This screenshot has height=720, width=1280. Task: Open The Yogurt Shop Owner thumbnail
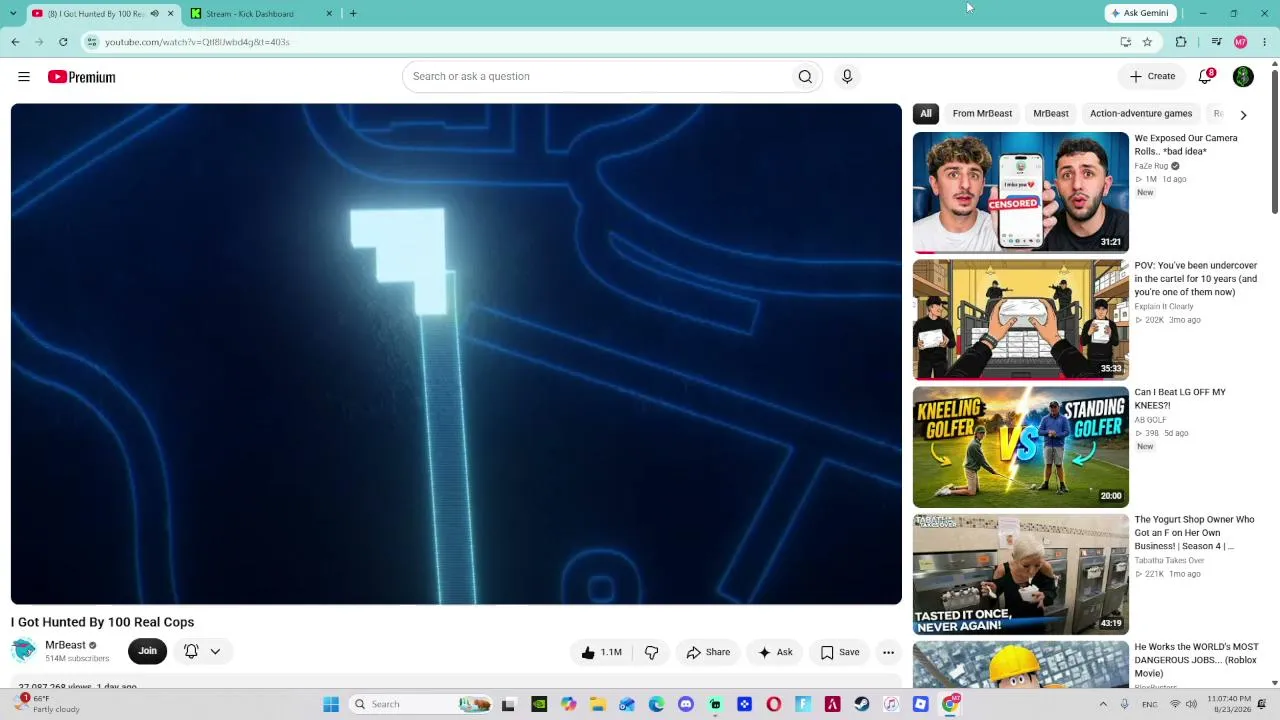click(1021, 574)
